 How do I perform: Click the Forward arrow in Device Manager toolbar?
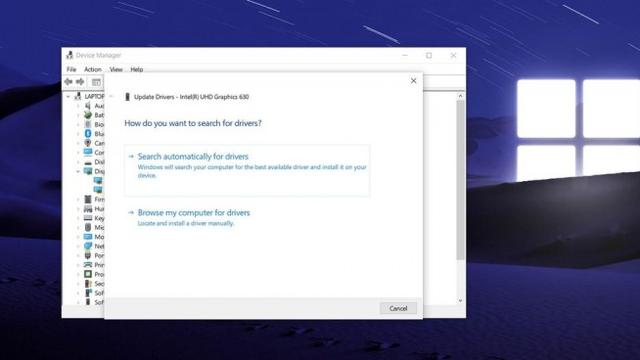coord(80,82)
